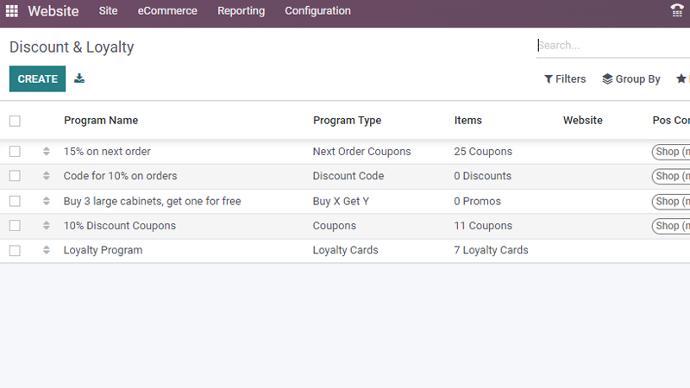Click drag handle for Buy 3 large cabinets
Image resolution: width=690 pixels, height=388 pixels.
(46, 201)
